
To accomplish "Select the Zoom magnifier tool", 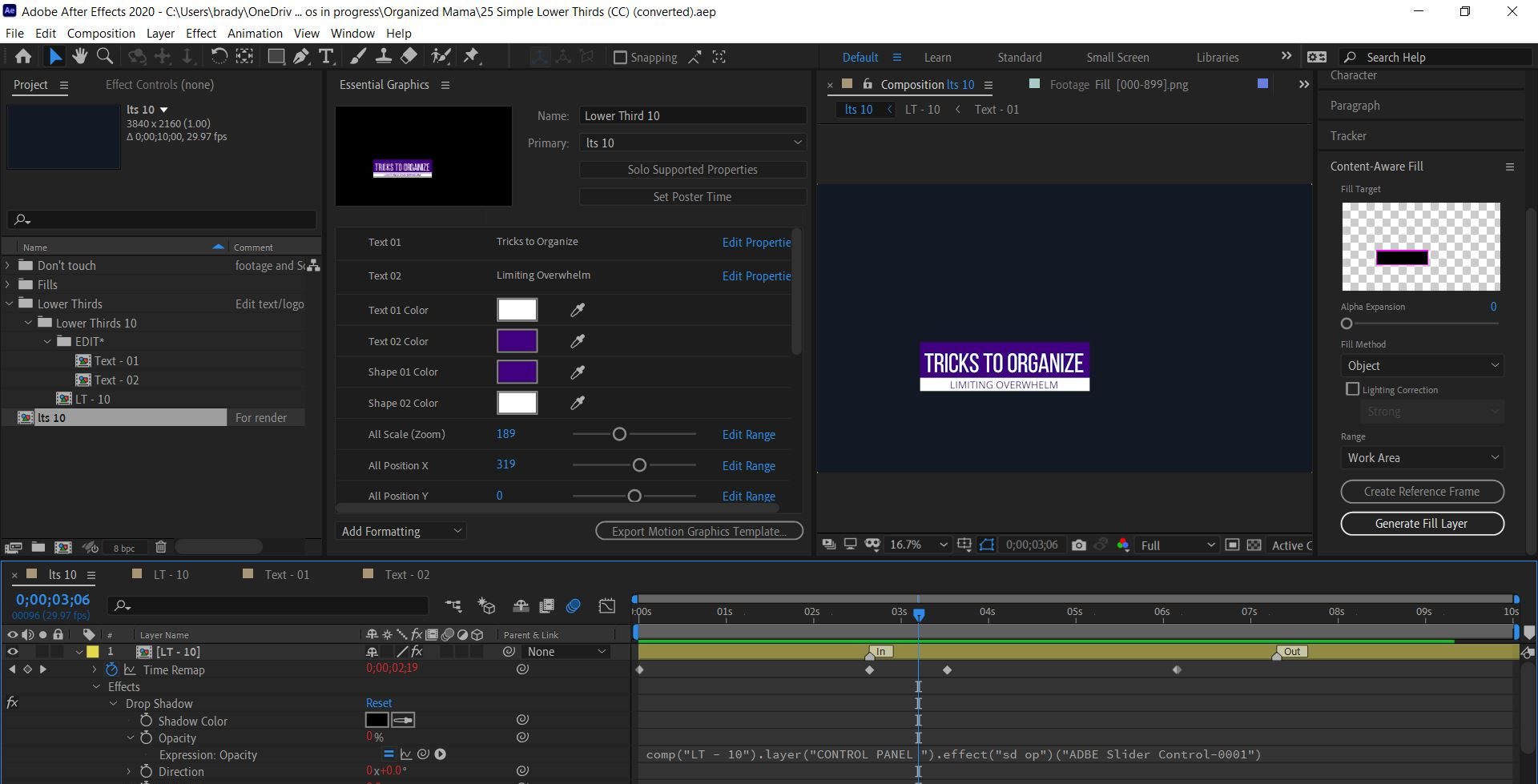I will pos(105,56).
